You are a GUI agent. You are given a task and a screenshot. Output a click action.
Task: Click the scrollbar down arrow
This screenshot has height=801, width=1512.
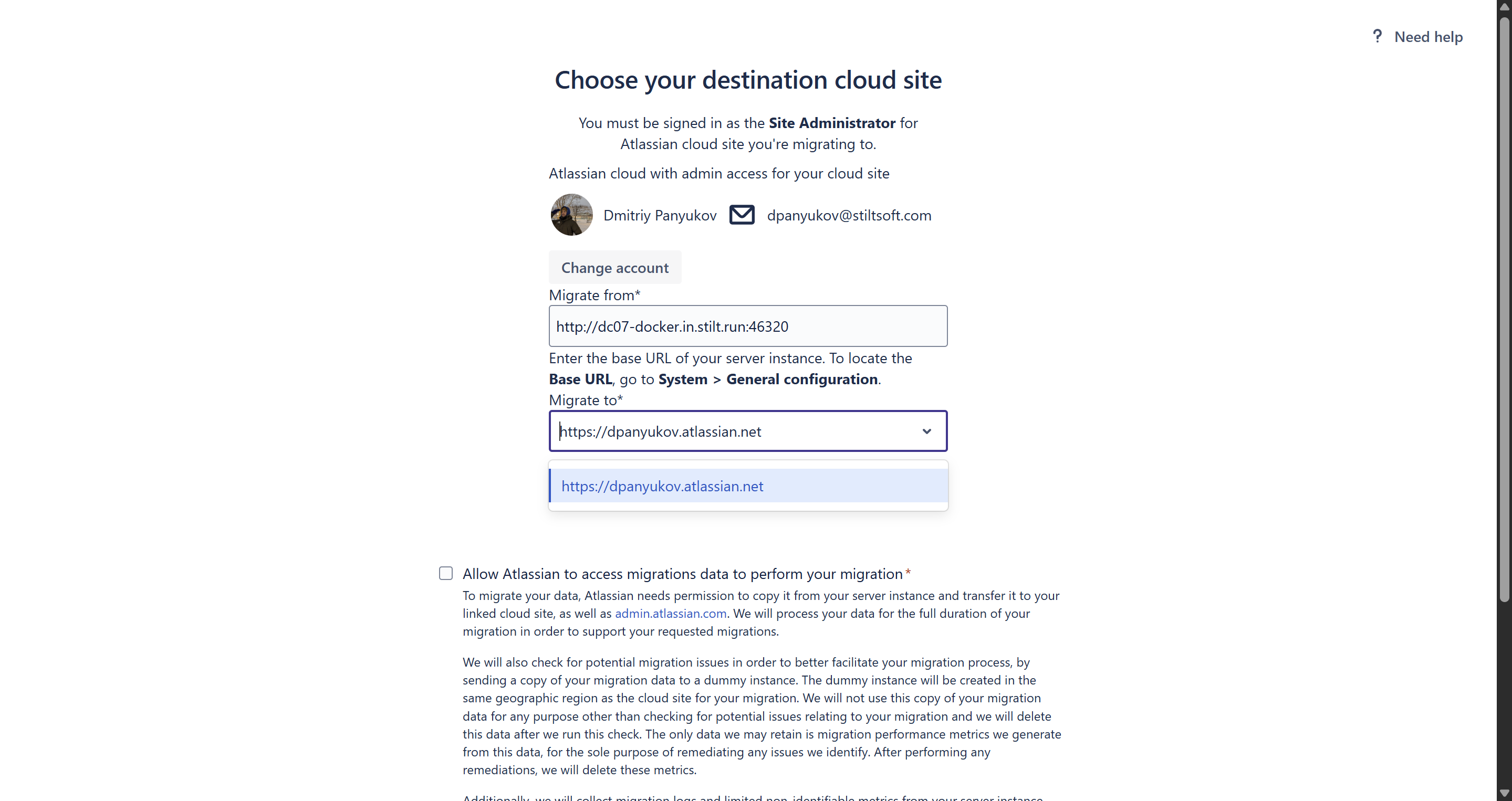point(1504,794)
